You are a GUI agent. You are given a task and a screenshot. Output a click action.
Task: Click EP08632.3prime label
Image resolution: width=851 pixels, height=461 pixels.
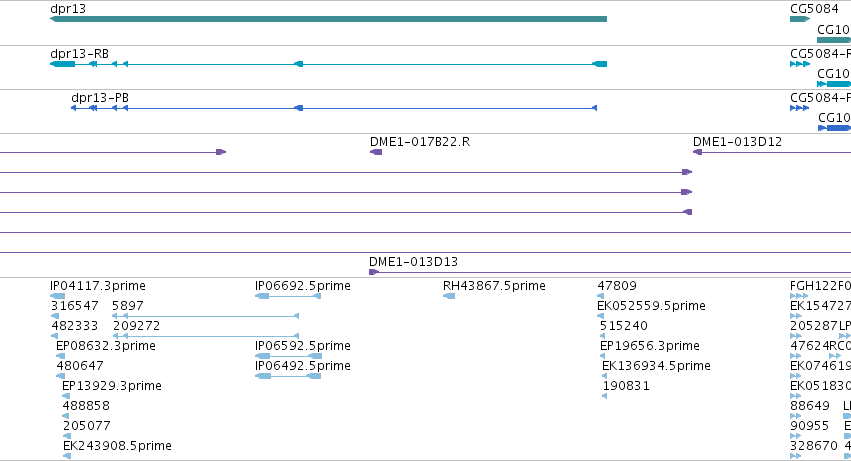click(x=106, y=346)
